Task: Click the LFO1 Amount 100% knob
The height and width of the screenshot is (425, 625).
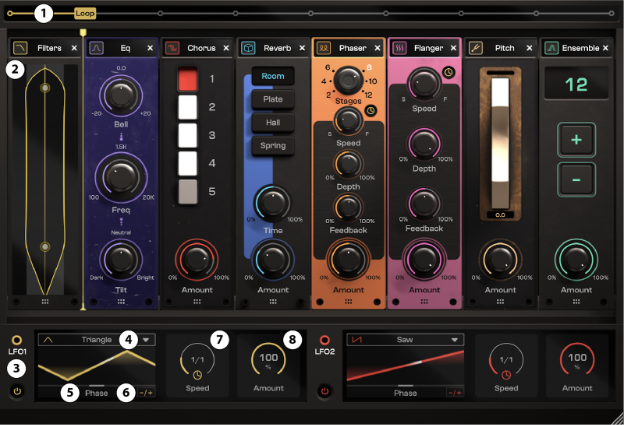Action: click(x=269, y=360)
